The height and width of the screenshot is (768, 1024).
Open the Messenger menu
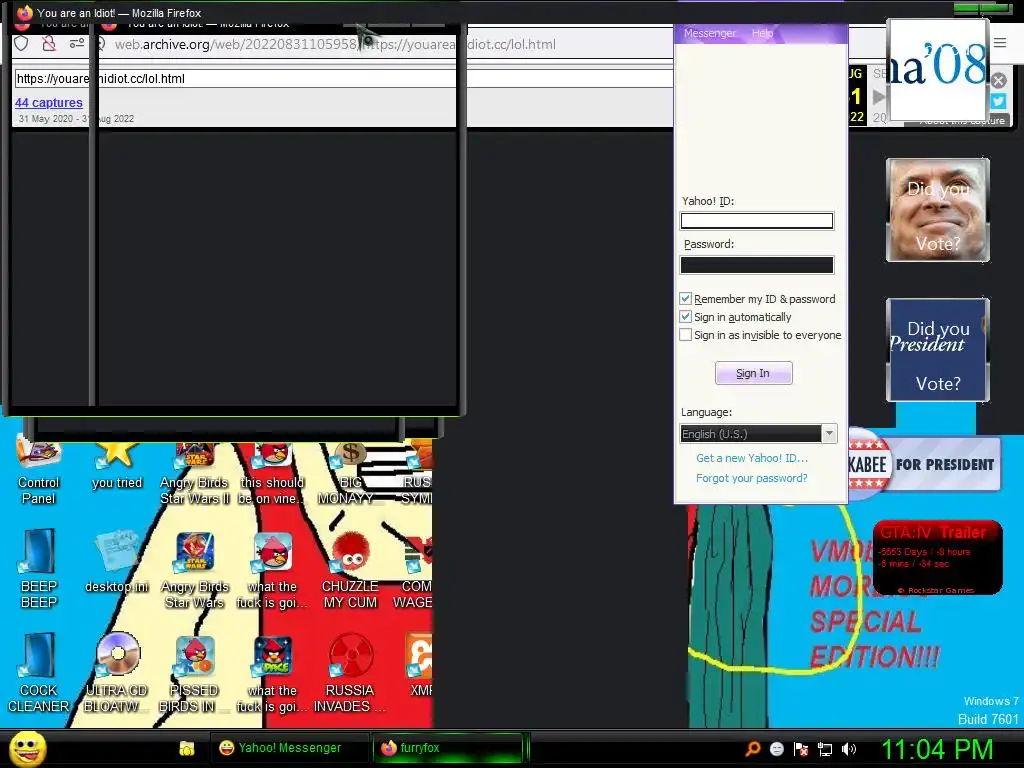(x=710, y=33)
